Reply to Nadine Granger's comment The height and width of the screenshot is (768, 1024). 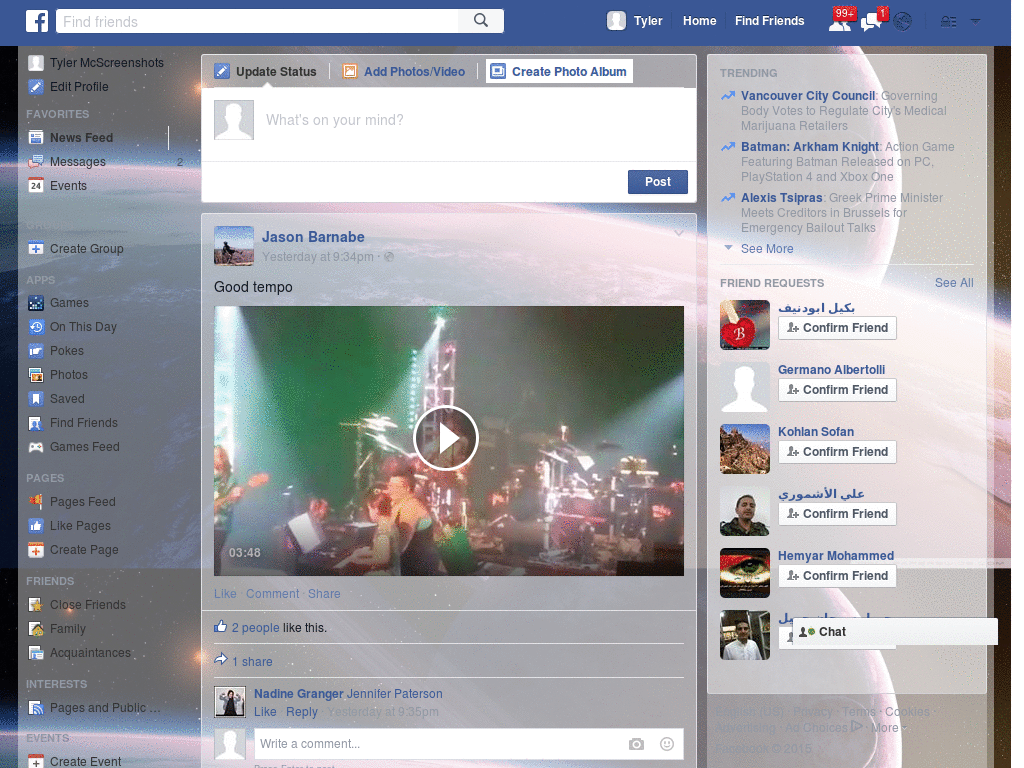pyautogui.click(x=302, y=712)
